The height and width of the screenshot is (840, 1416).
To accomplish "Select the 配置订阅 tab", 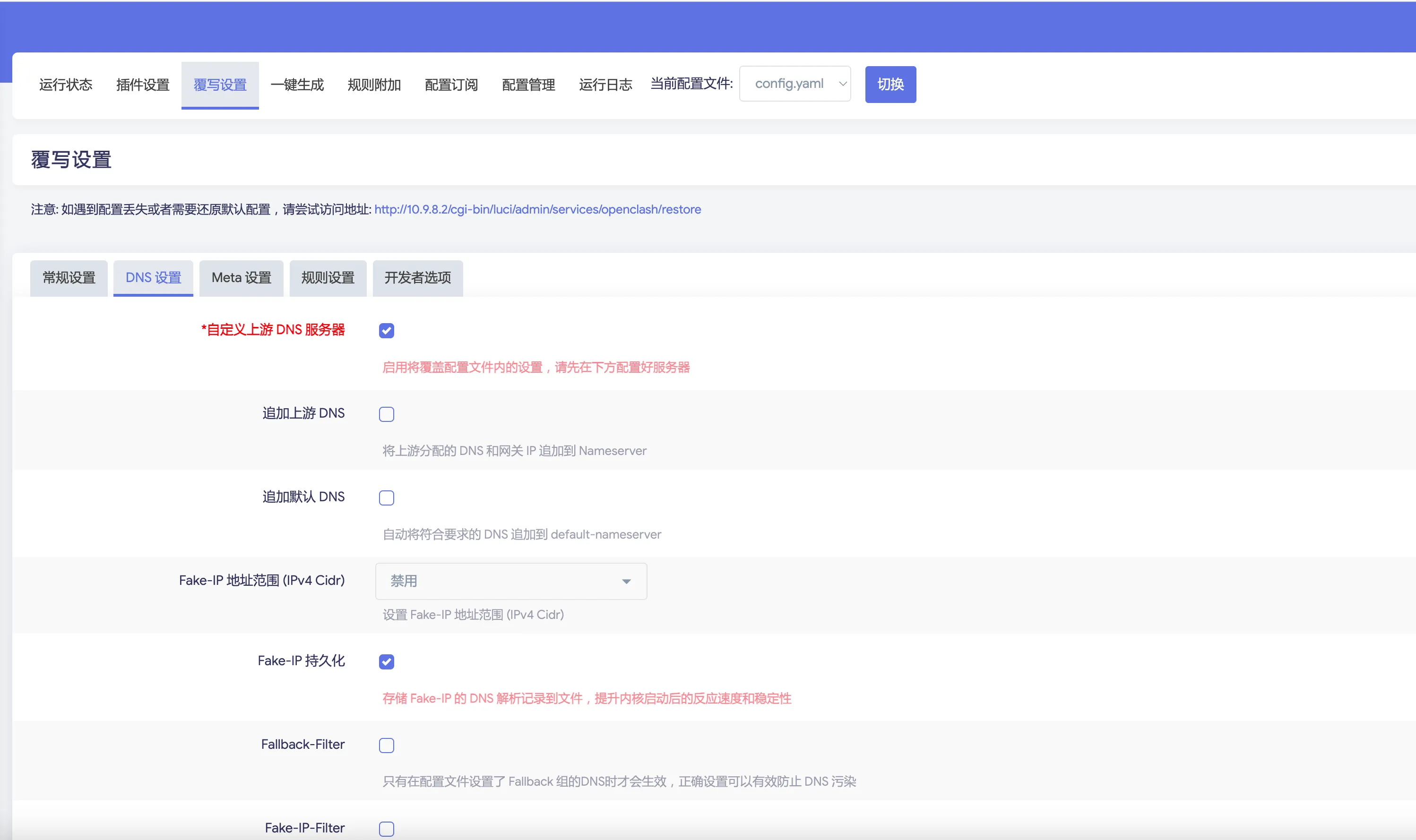I will pyautogui.click(x=451, y=85).
